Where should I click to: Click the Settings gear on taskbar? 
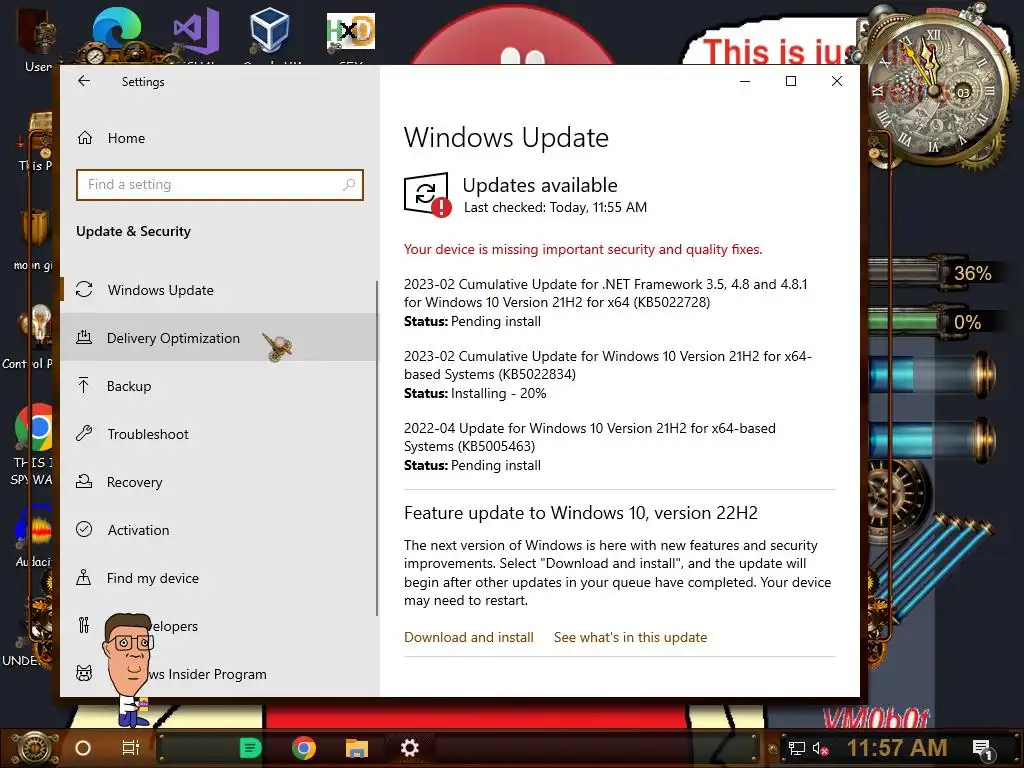pyautogui.click(x=409, y=748)
